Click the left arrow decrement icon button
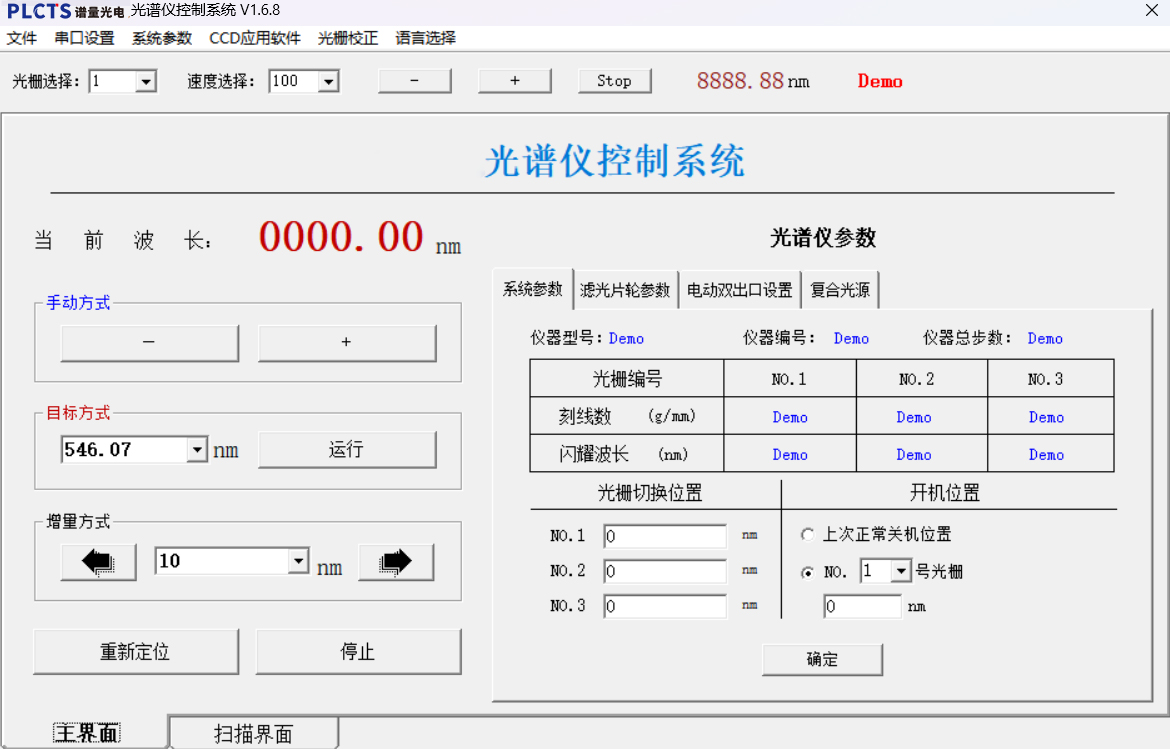 click(x=98, y=562)
